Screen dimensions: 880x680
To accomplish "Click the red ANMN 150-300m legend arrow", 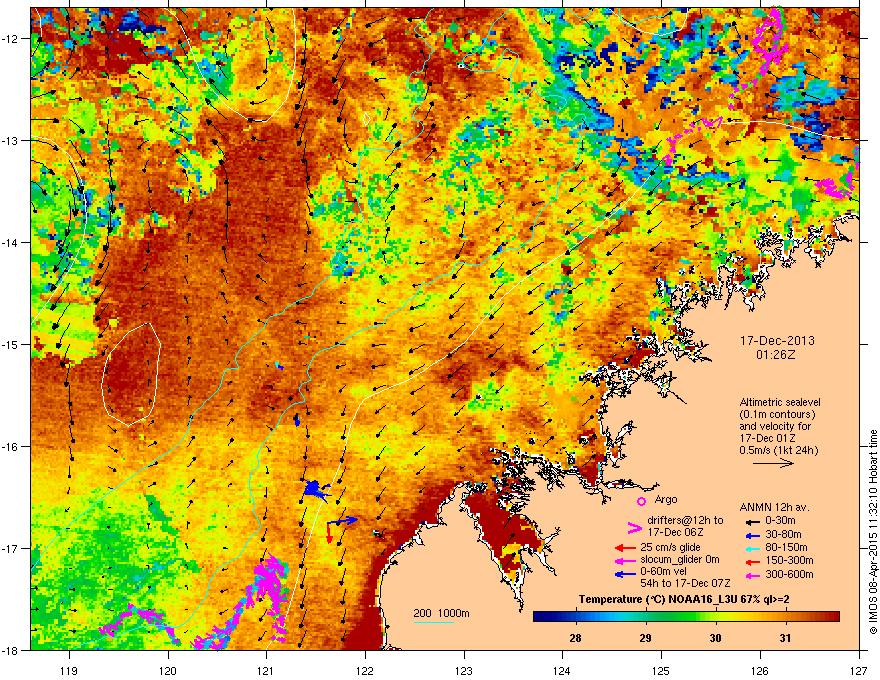I will pyautogui.click(x=752, y=561).
